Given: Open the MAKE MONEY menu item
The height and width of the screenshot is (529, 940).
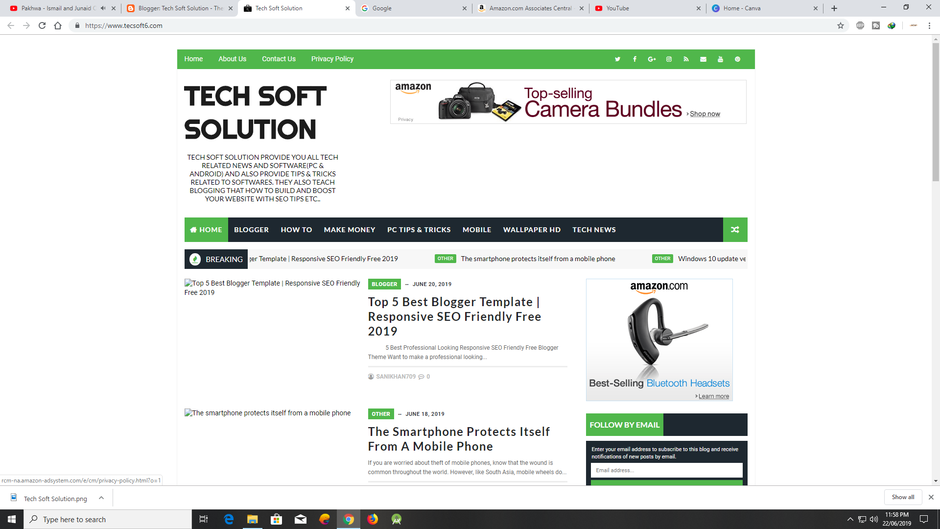Looking at the screenshot, I should pos(350,230).
